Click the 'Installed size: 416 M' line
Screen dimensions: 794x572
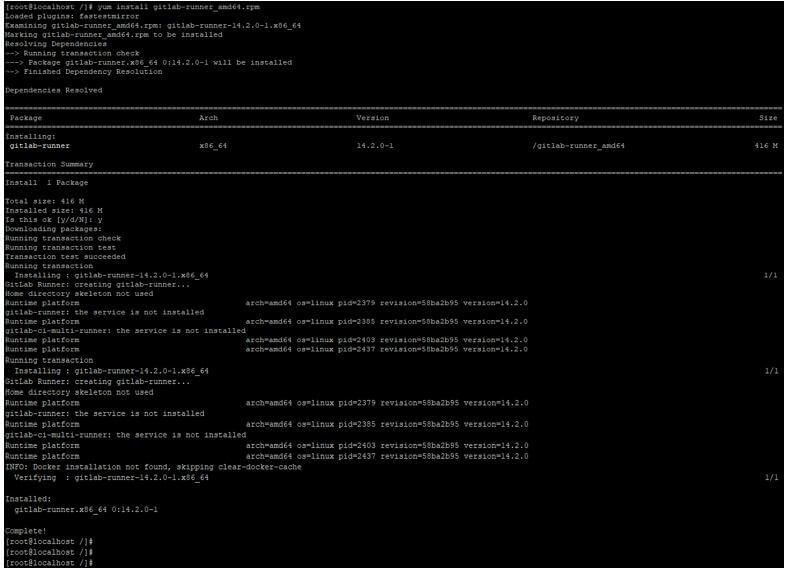coord(54,211)
